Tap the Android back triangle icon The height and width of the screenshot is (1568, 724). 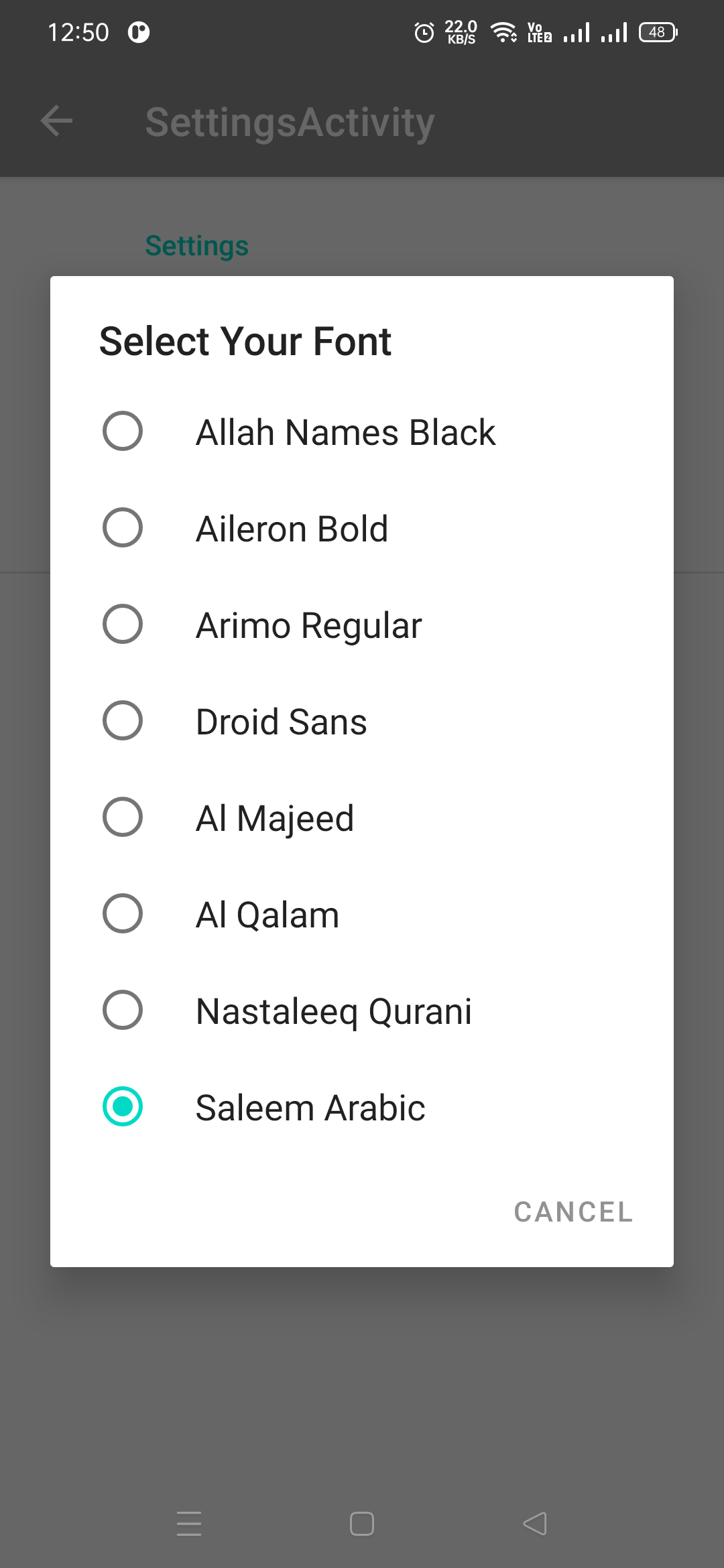click(x=535, y=1524)
